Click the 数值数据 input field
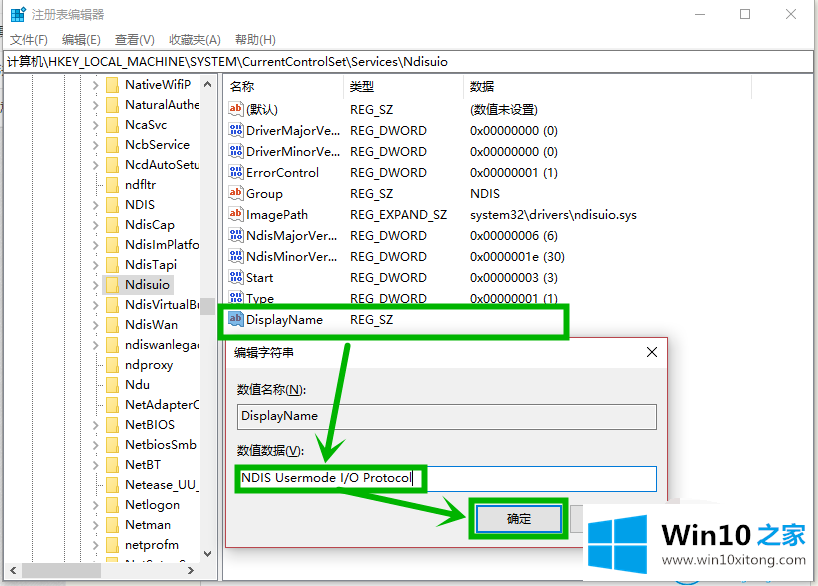This screenshot has width=818, height=586. pyautogui.click(x=447, y=479)
